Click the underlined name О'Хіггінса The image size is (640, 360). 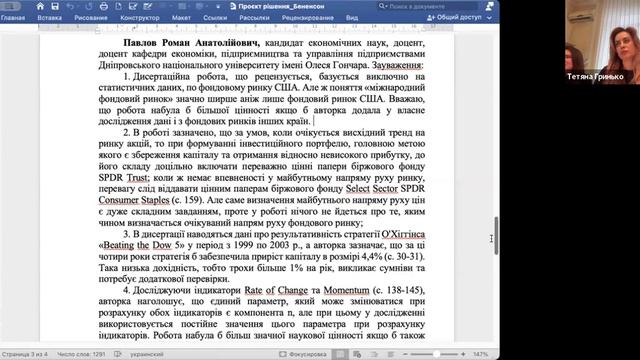[x=403, y=234]
